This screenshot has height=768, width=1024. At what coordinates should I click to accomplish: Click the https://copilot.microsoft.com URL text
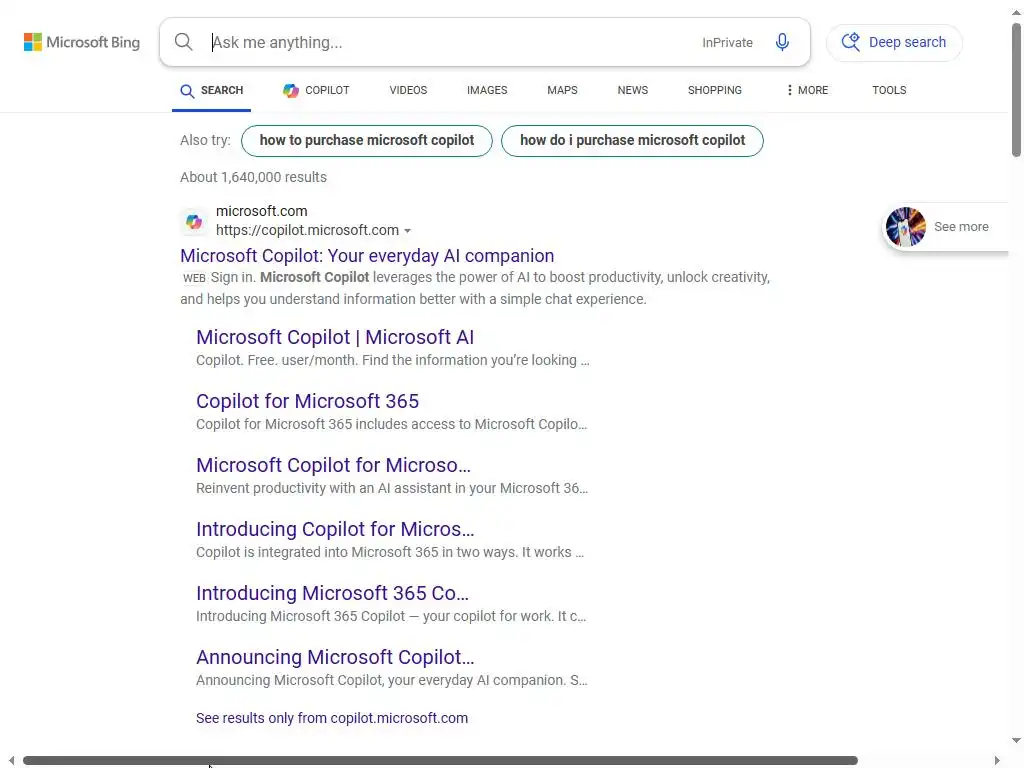[307, 231]
